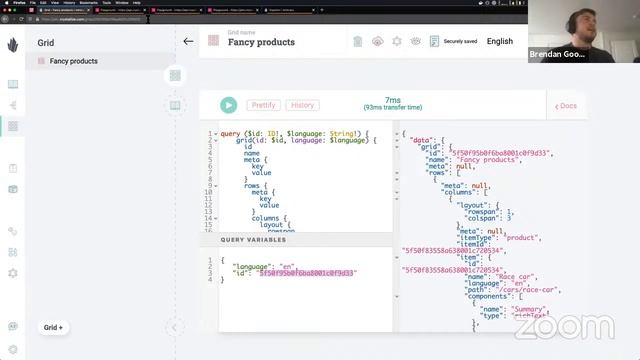Click the document query icon by Securely saved
Image resolution: width=640 pixels, height=360 pixels.
click(434, 41)
